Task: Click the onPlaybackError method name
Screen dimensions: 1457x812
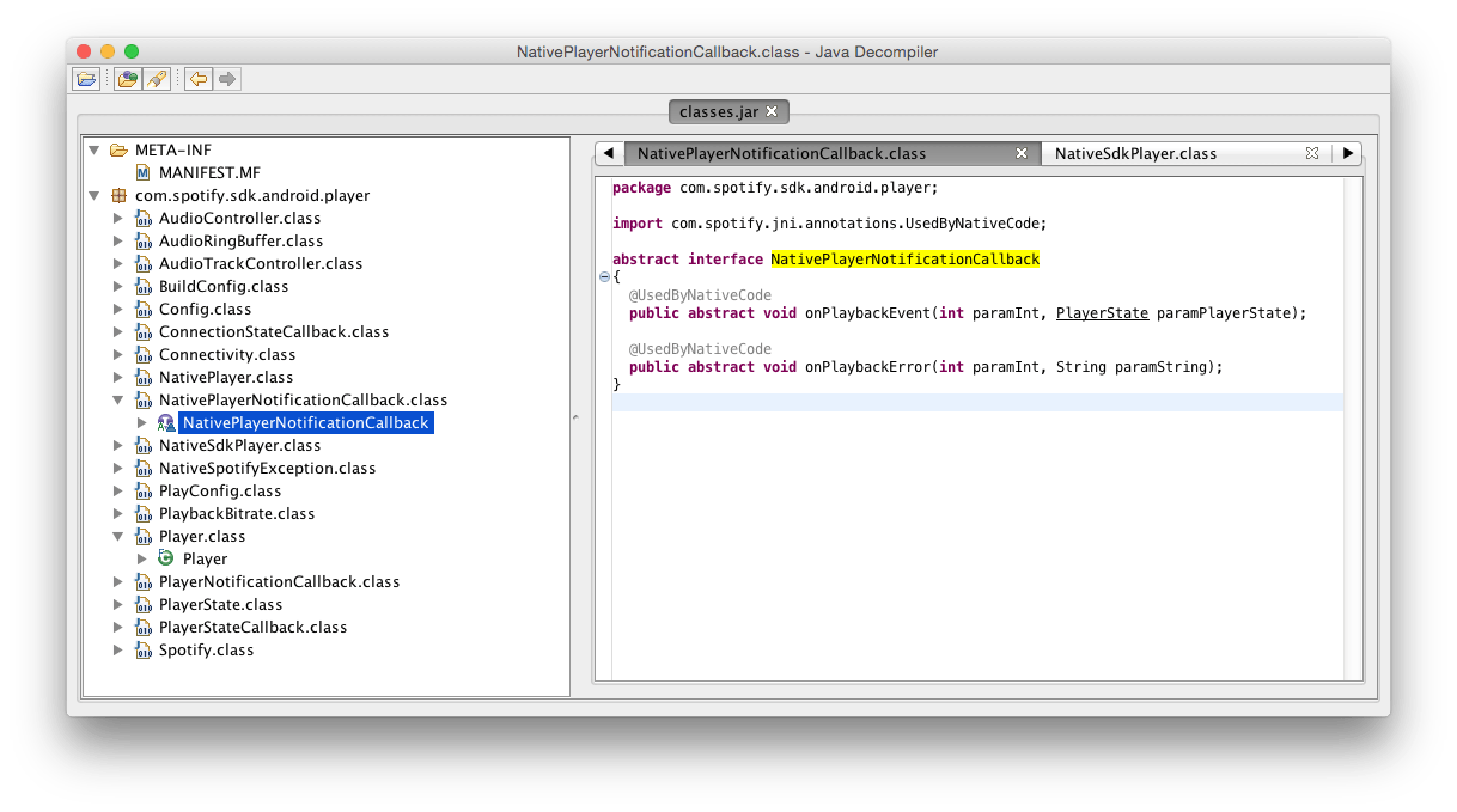Action: (x=867, y=367)
